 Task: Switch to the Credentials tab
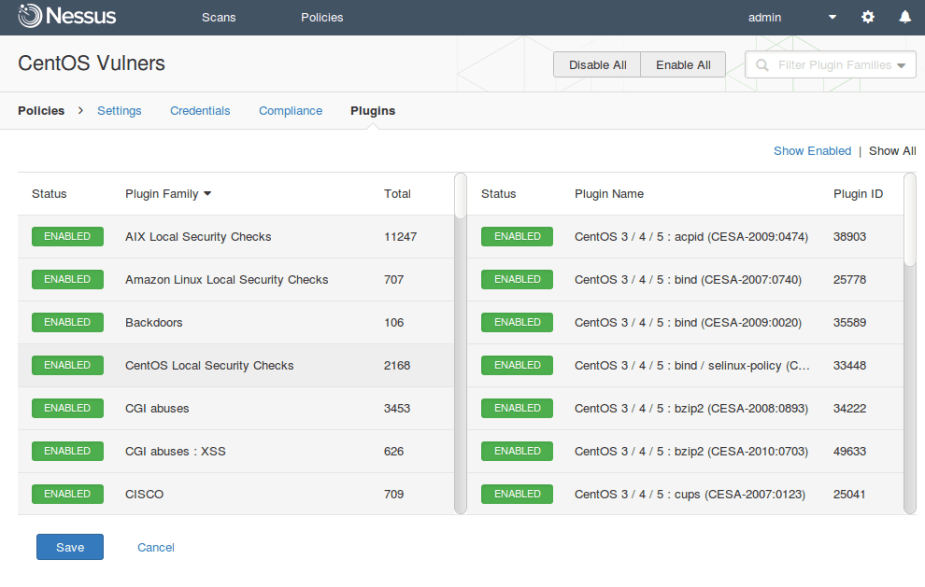click(x=200, y=111)
